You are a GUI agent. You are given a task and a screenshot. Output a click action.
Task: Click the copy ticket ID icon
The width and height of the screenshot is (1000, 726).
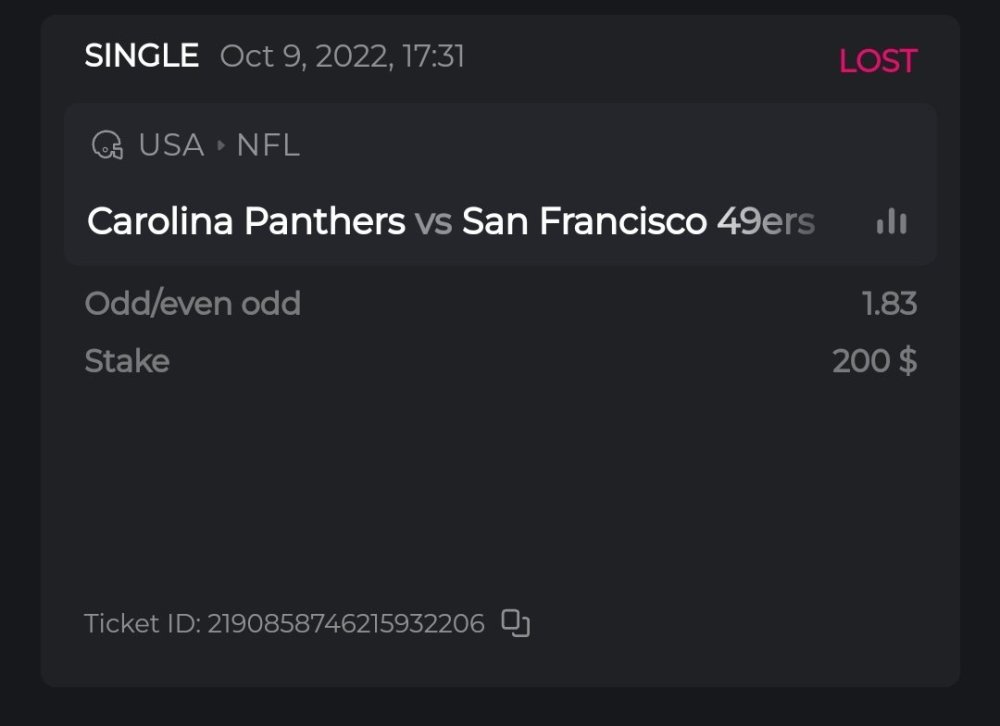[x=515, y=623]
